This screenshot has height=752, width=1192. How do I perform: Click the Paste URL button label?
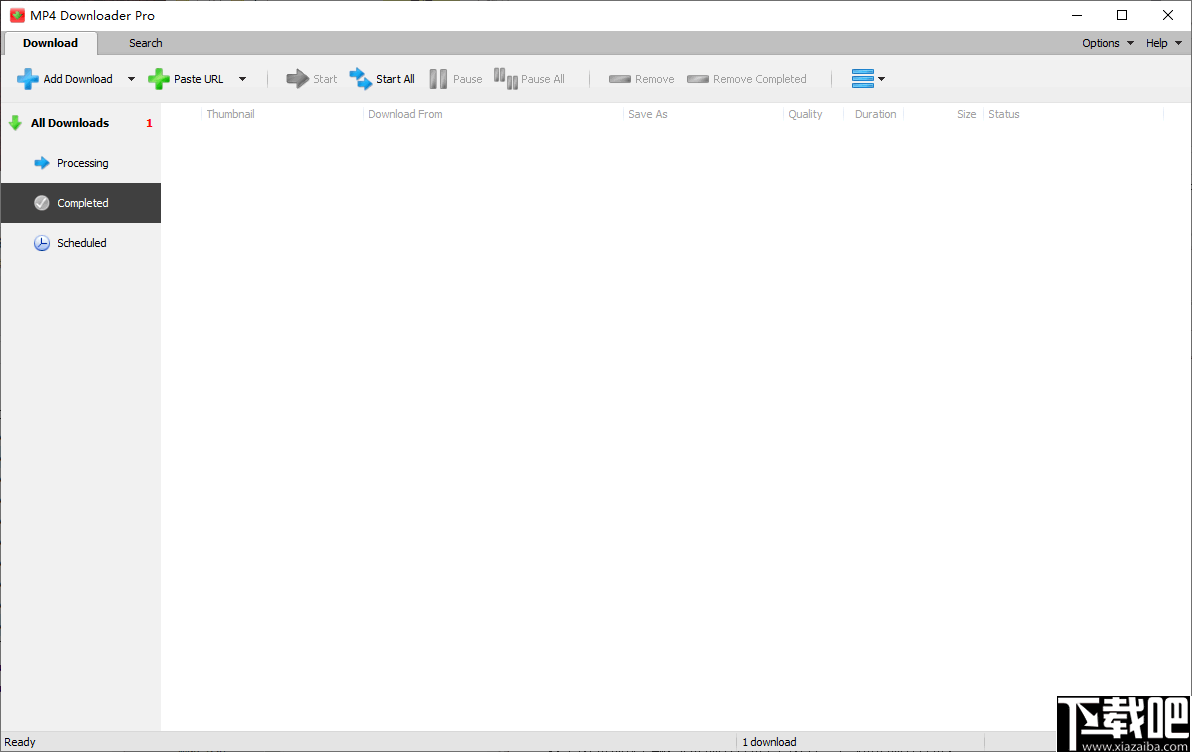(198, 79)
